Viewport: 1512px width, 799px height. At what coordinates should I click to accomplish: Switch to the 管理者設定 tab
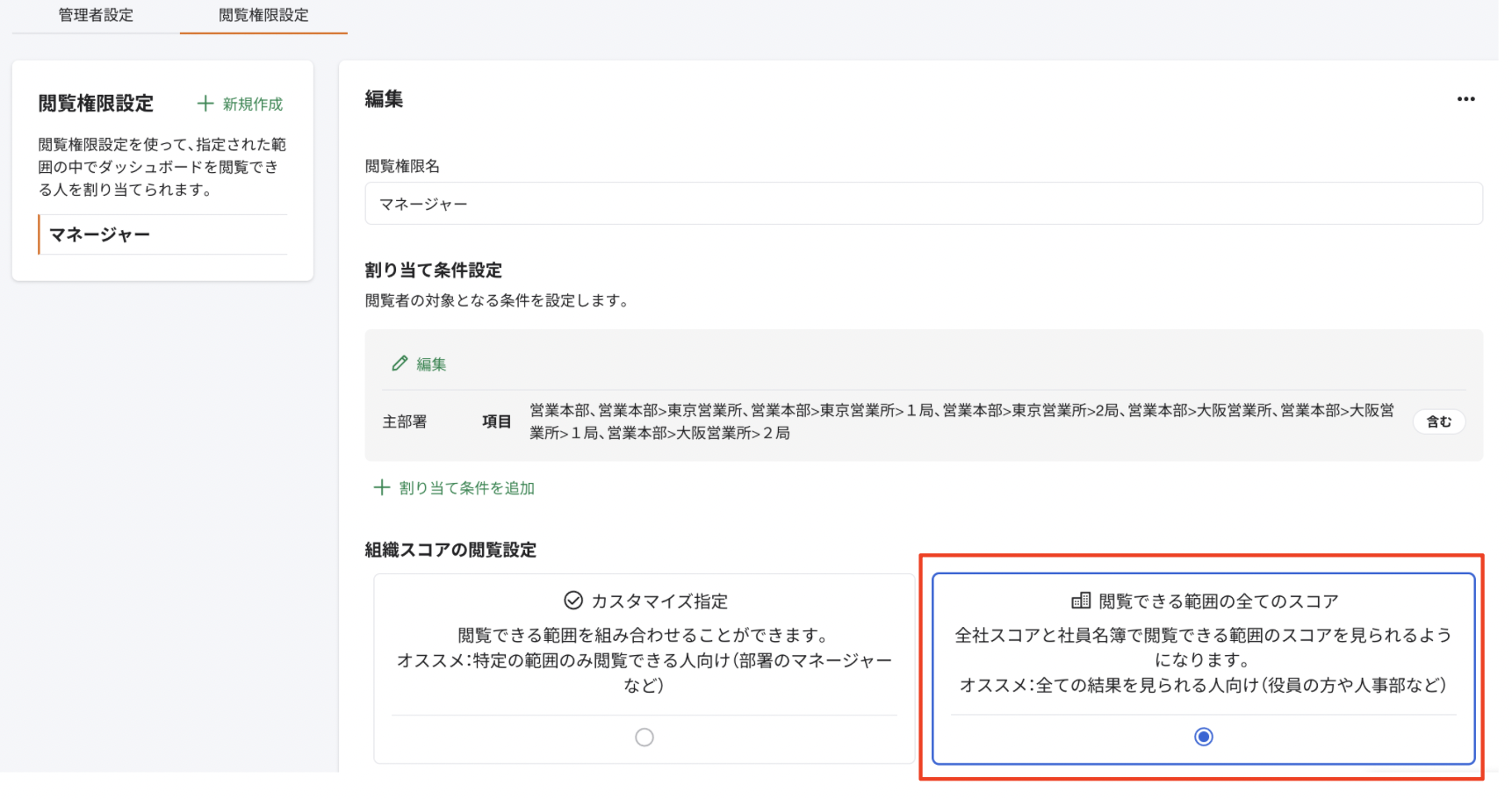pyautogui.click(x=96, y=15)
